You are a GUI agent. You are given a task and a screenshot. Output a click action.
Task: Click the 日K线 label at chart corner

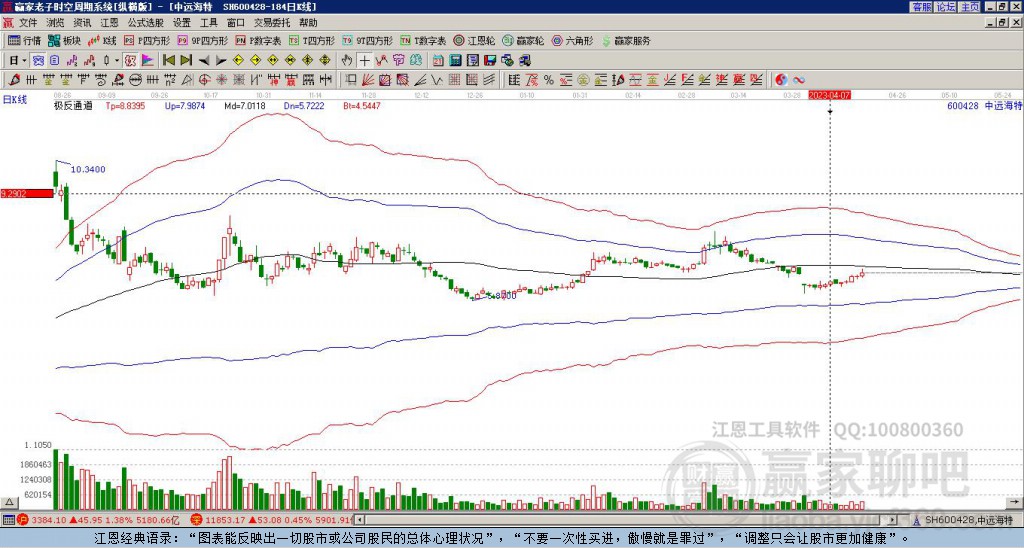click(x=15, y=99)
